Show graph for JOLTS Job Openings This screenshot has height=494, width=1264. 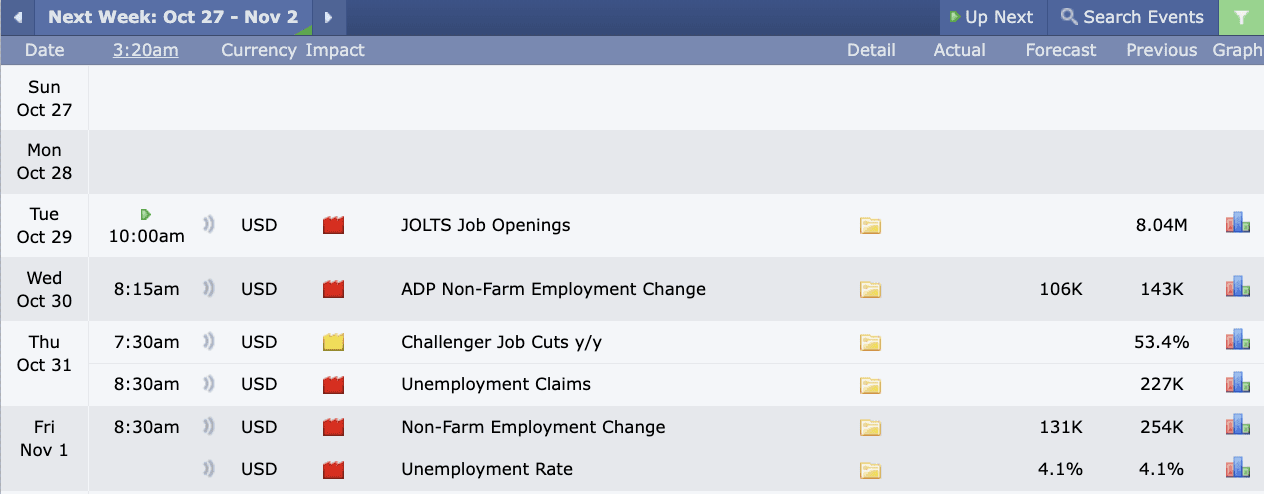click(1238, 224)
